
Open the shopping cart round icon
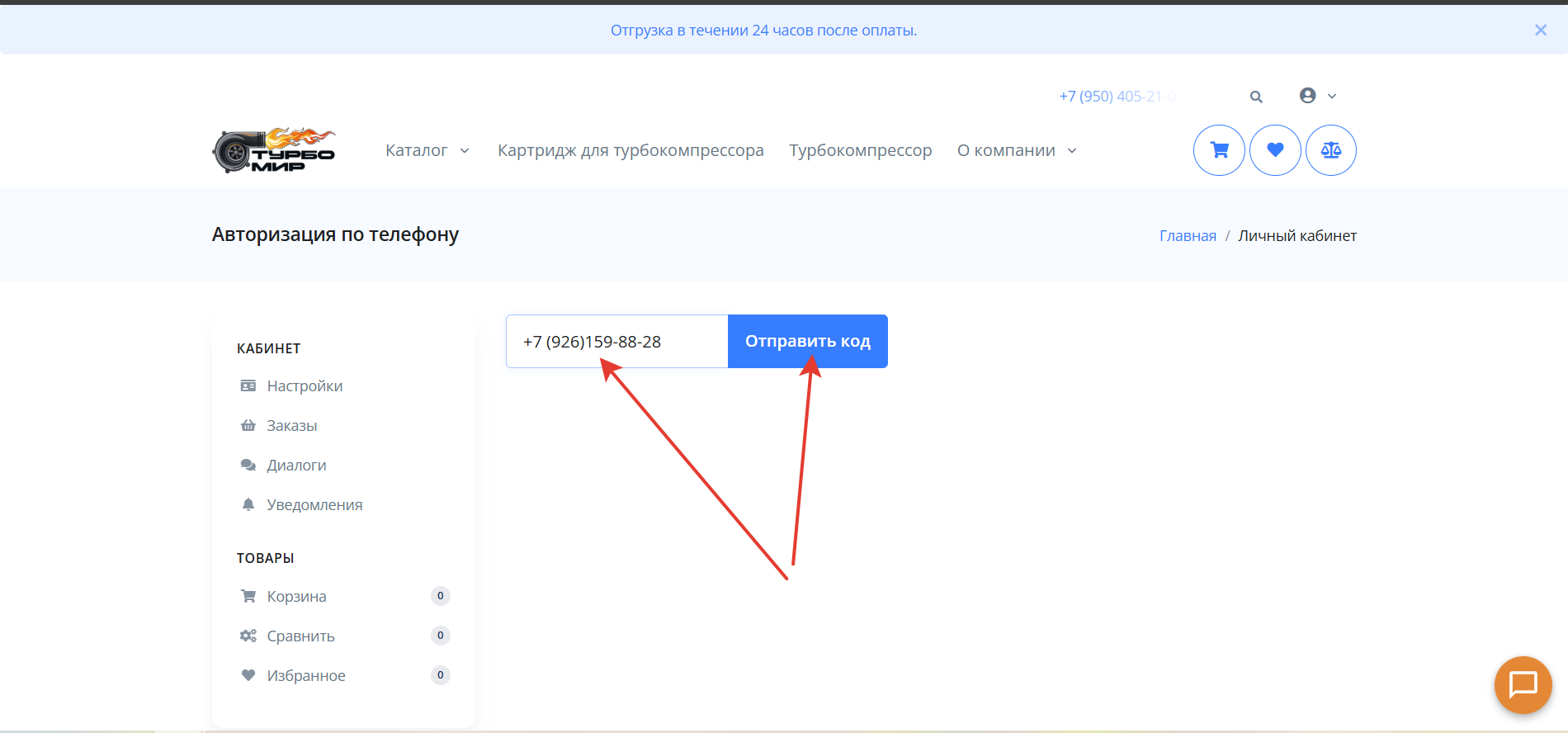tap(1219, 150)
